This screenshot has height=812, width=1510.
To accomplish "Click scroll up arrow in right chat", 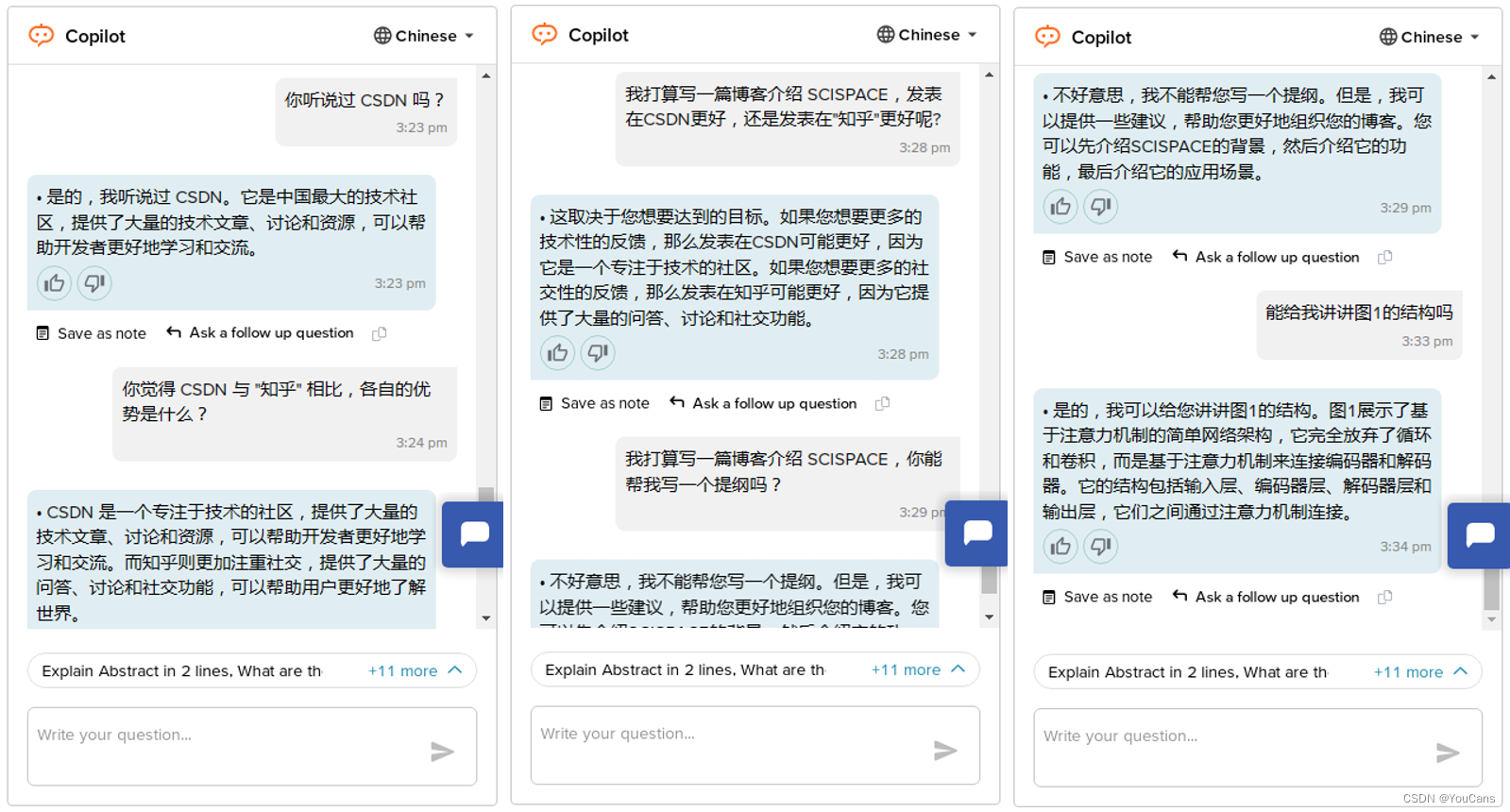I will tap(1492, 77).
